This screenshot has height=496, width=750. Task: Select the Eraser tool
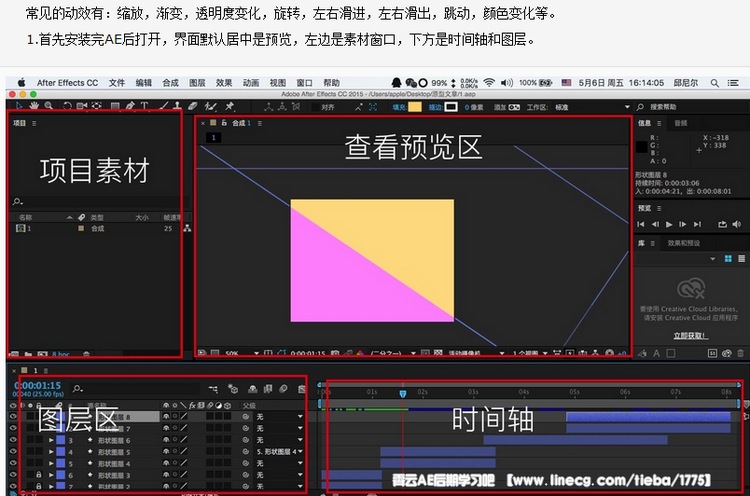(193, 106)
